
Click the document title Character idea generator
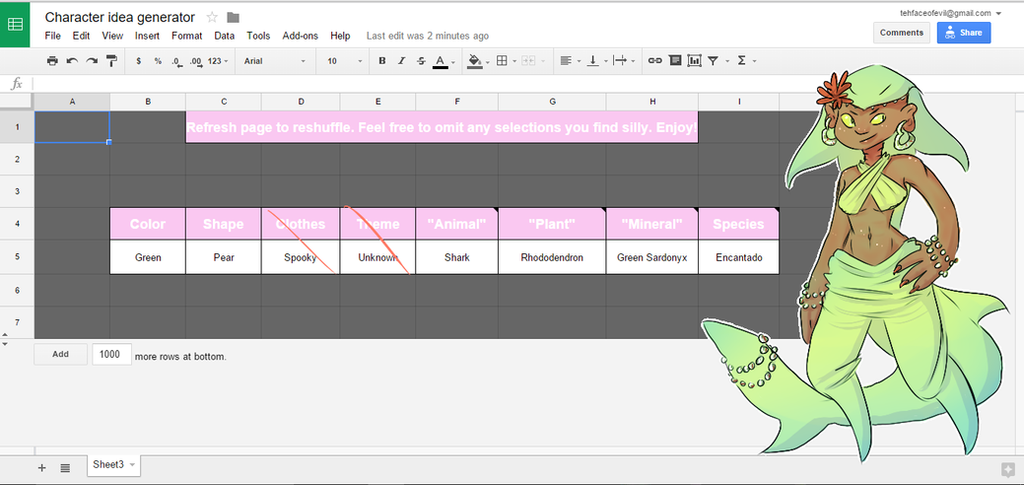tap(120, 18)
